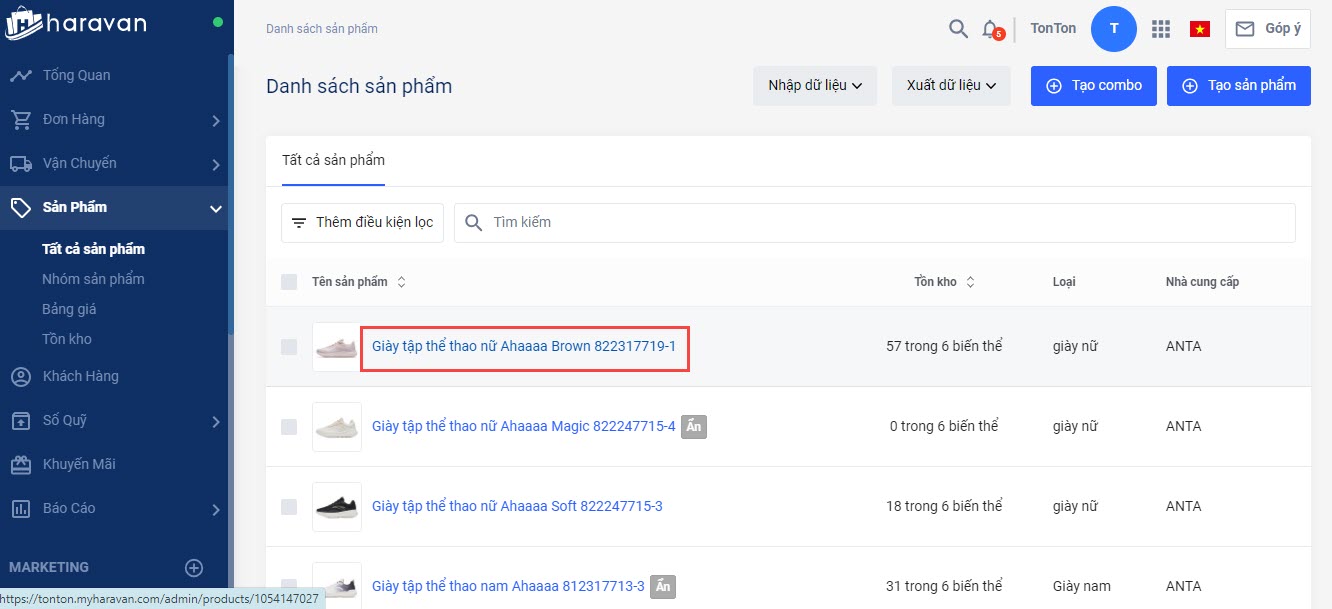The width and height of the screenshot is (1332, 609).
Task: Open product Ahaaaa Magic 822247715-4 link
Action: tap(523, 427)
